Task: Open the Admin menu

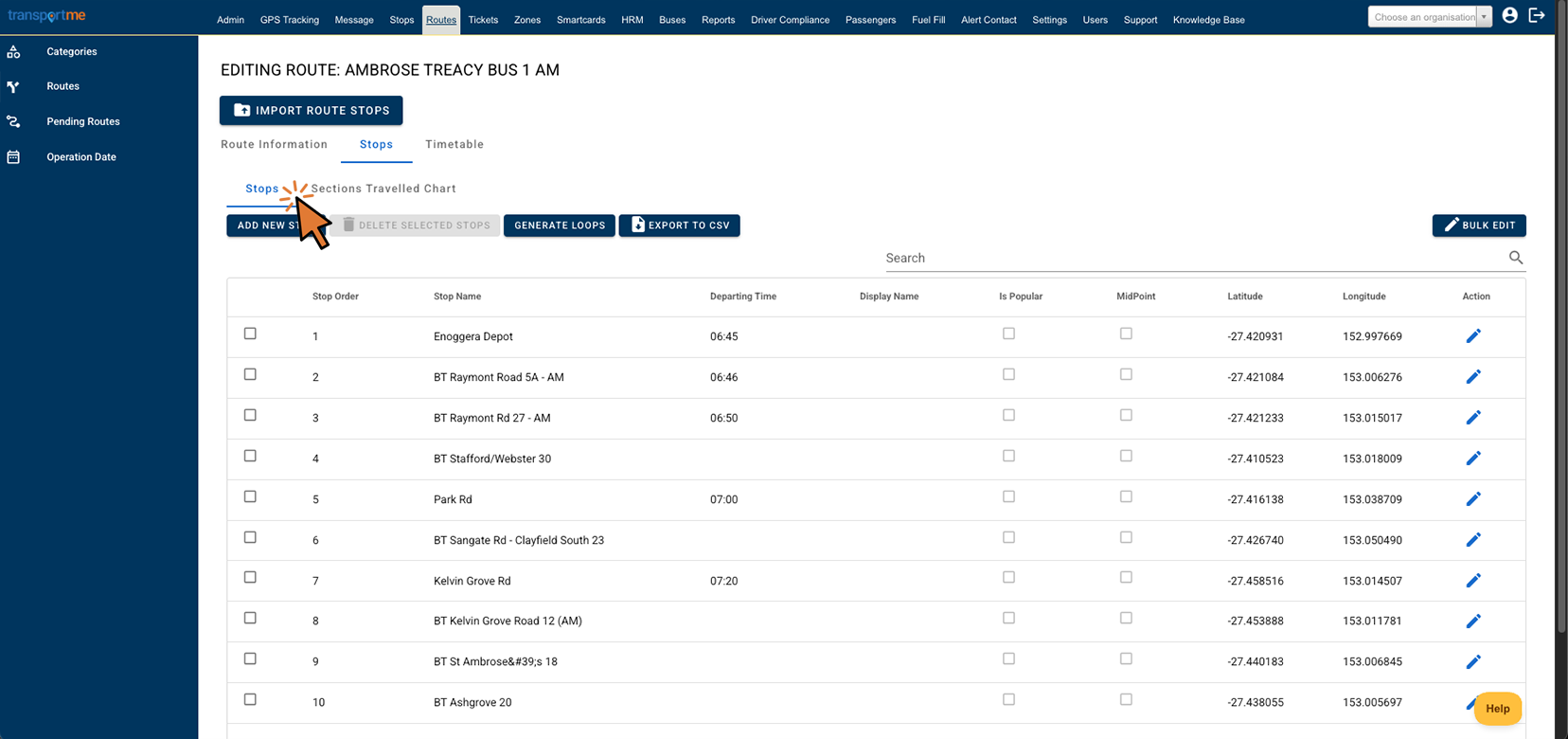Action: (230, 20)
